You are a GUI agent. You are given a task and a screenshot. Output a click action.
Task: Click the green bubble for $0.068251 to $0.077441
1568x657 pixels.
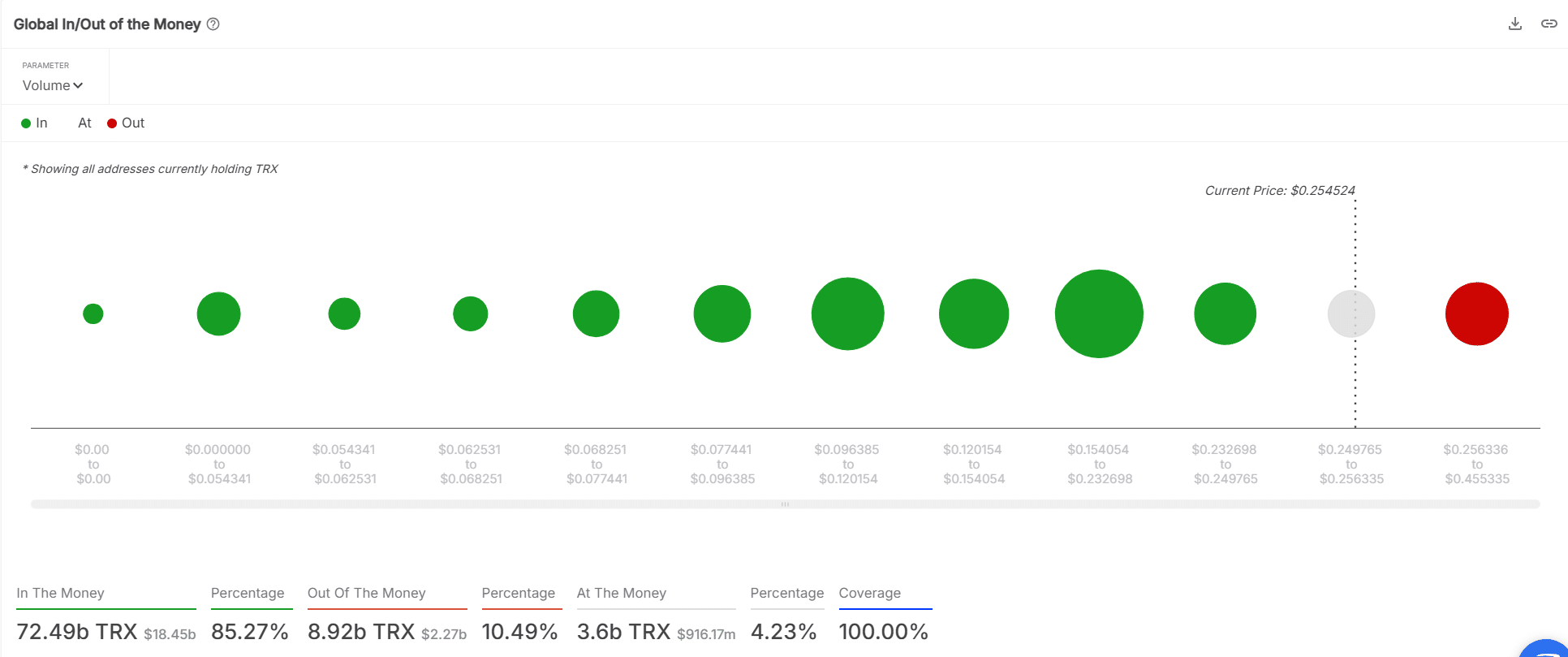point(596,313)
